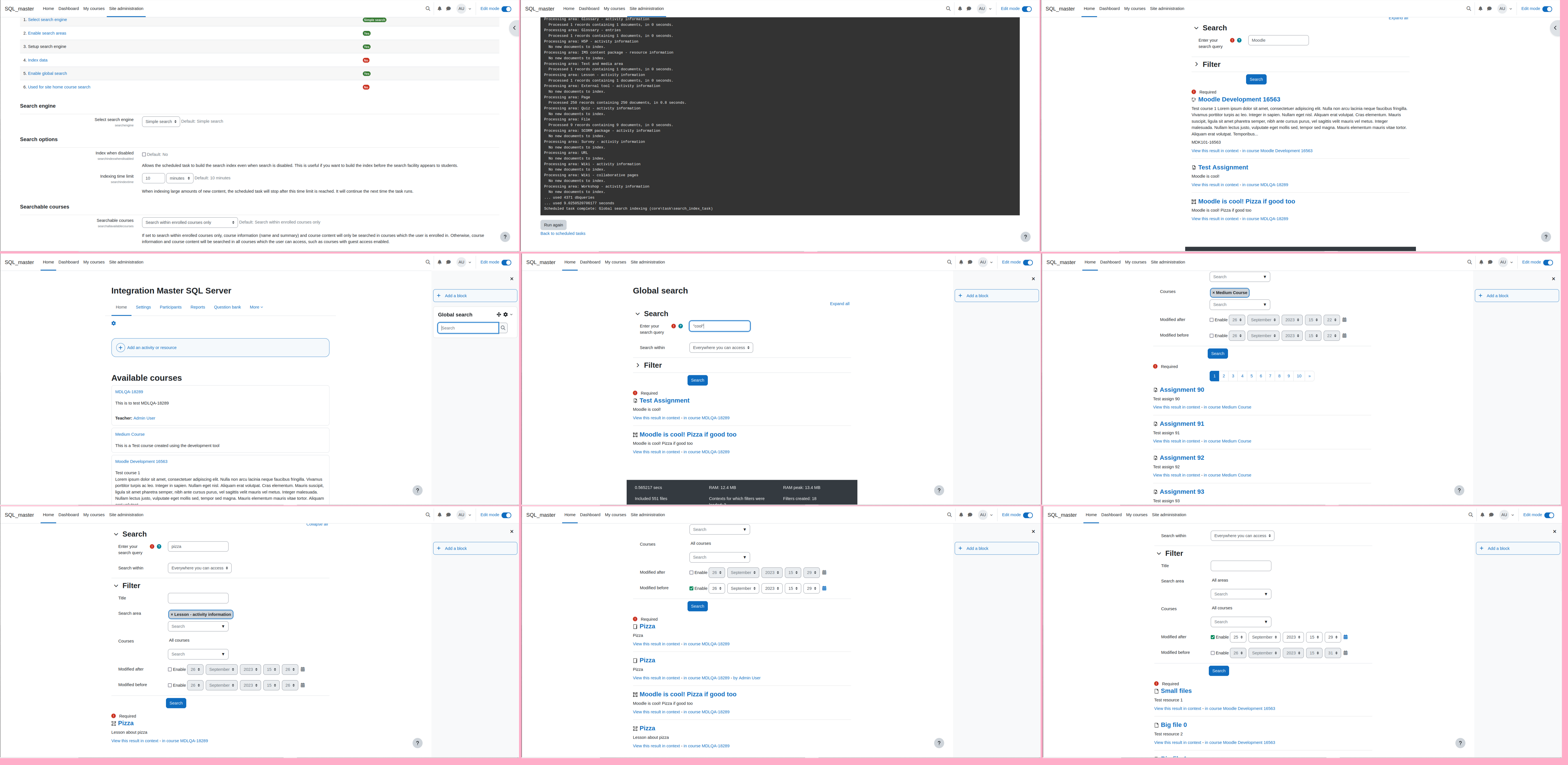
Task: Click the file icon beside Small files
Action: pos(1157,691)
